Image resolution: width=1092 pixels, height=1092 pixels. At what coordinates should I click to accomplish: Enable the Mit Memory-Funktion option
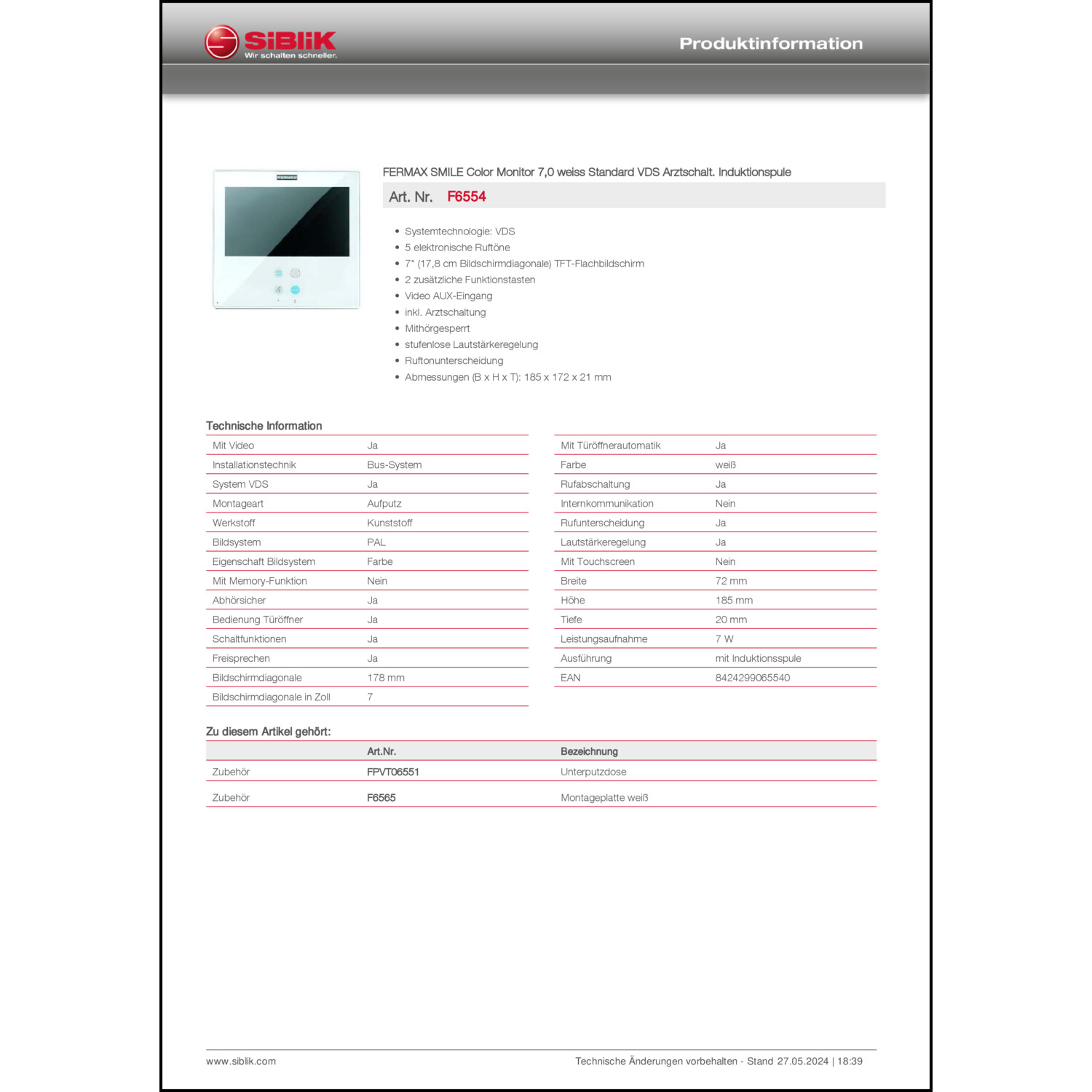tap(376, 580)
